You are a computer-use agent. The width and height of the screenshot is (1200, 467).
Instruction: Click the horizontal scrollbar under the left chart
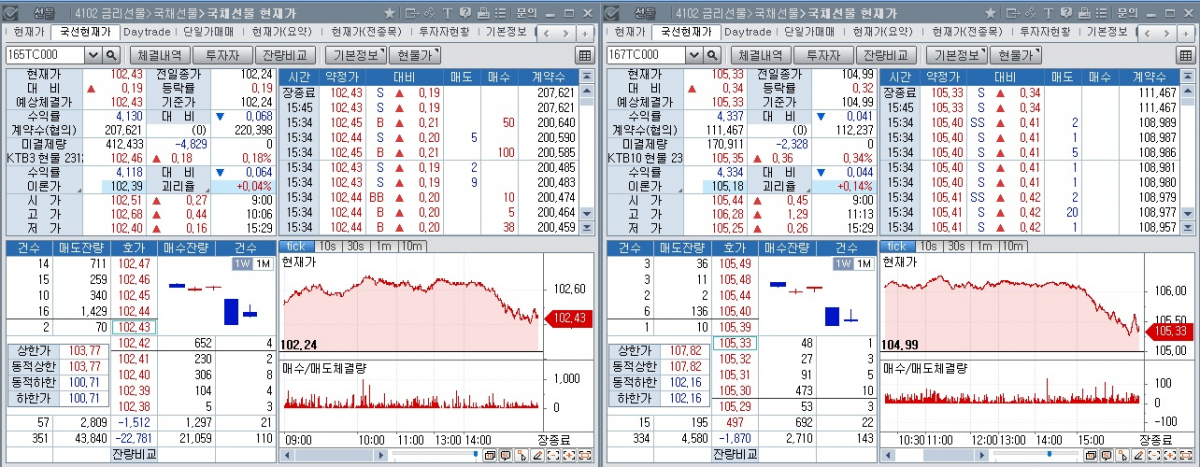334,455
